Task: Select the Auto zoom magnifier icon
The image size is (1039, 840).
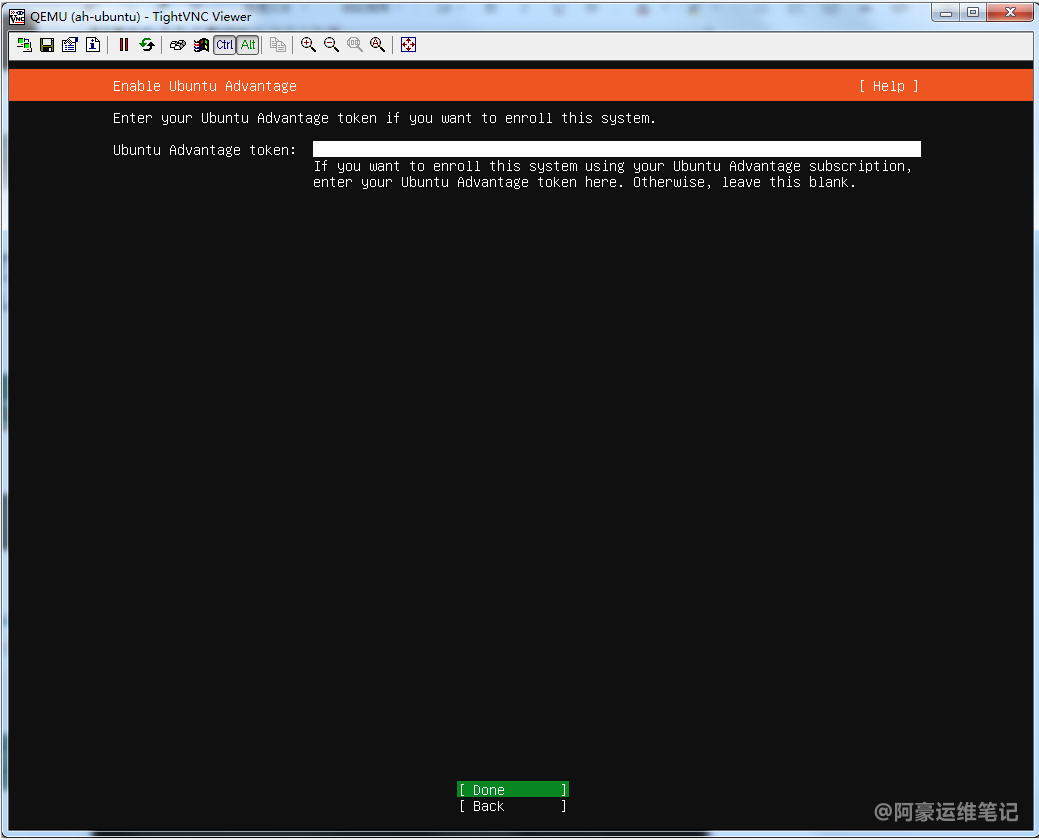Action: pos(377,45)
